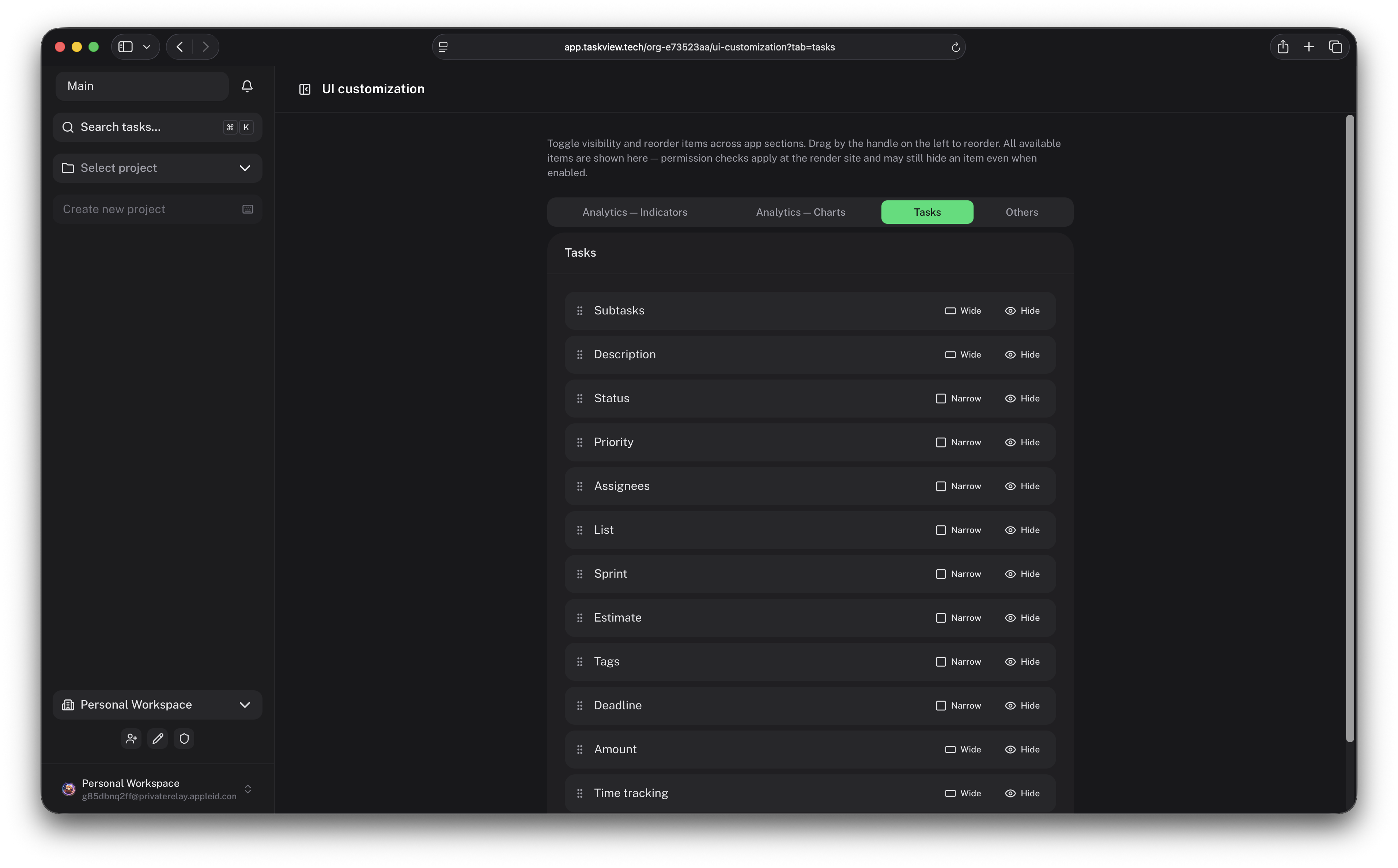
Task: Toggle Assignees width from Narrow
Action: pyautogui.click(x=959, y=486)
